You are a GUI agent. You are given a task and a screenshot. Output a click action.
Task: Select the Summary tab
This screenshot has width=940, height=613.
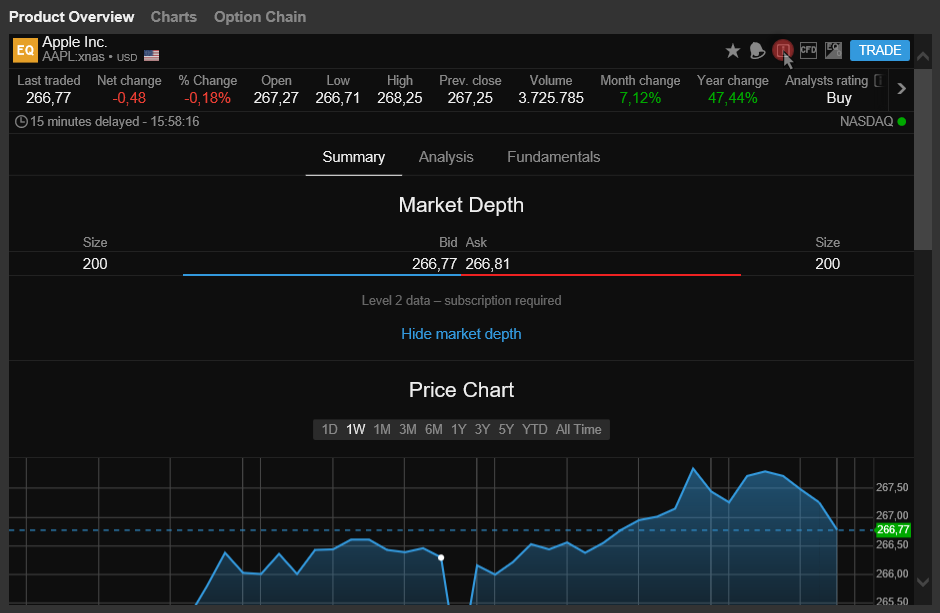tap(354, 158)
